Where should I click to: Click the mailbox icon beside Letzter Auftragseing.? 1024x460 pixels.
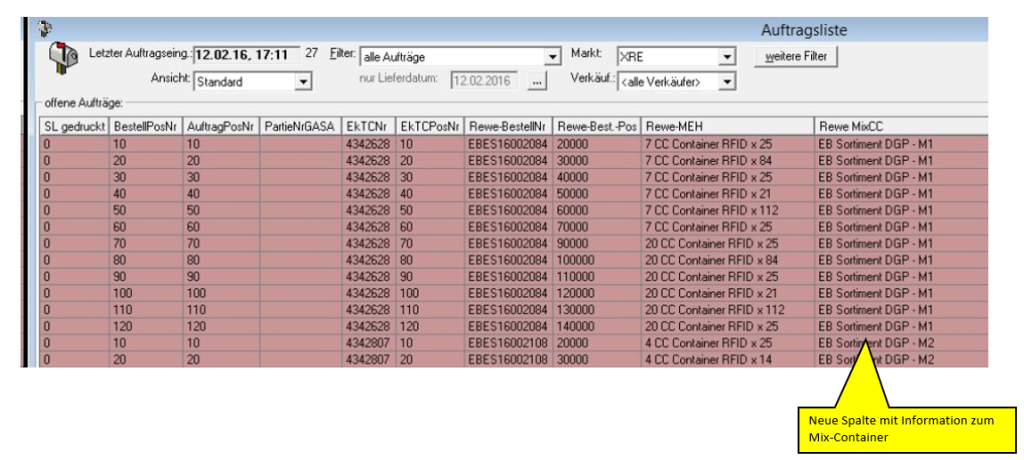pos(63,63)
